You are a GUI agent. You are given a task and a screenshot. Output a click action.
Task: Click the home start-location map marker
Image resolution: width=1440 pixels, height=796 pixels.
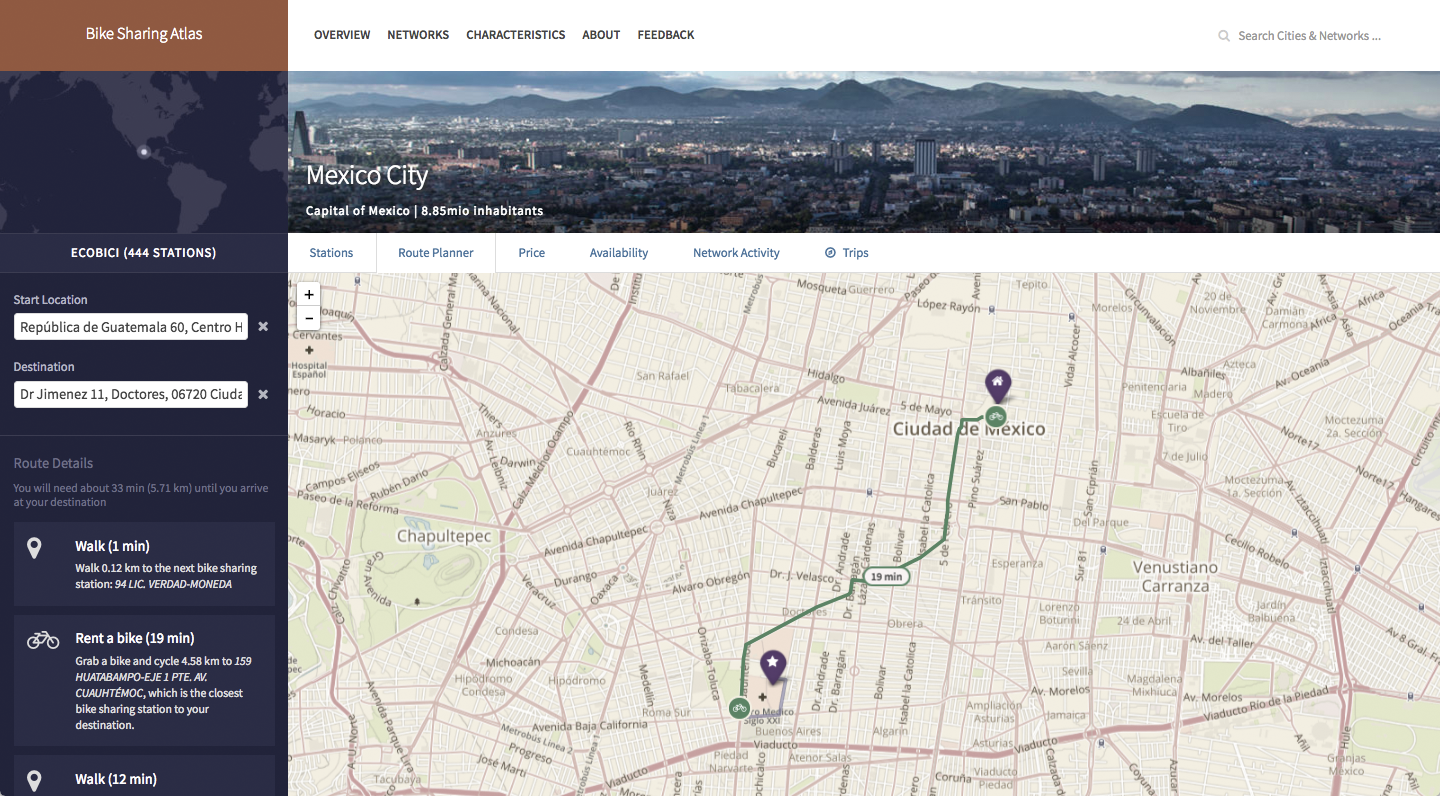997,384
